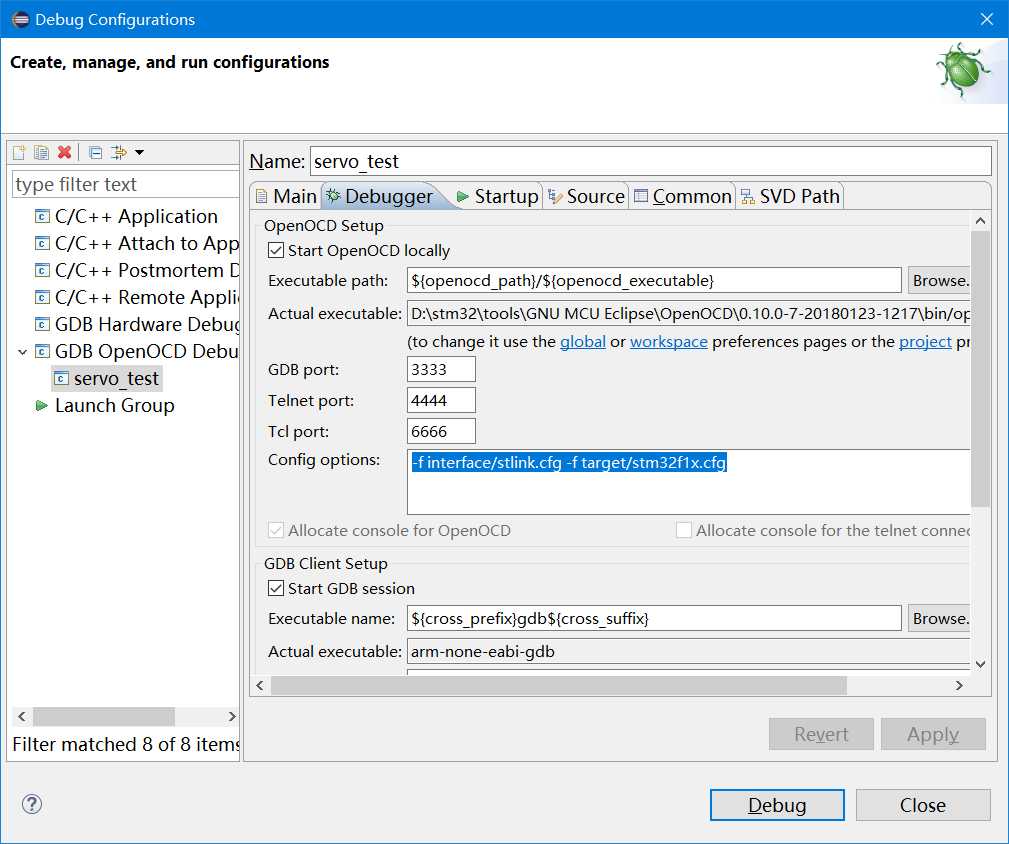The height and width of the screenshot is (844, 1009).
Task: Click the Revert button
Action: 821,734
